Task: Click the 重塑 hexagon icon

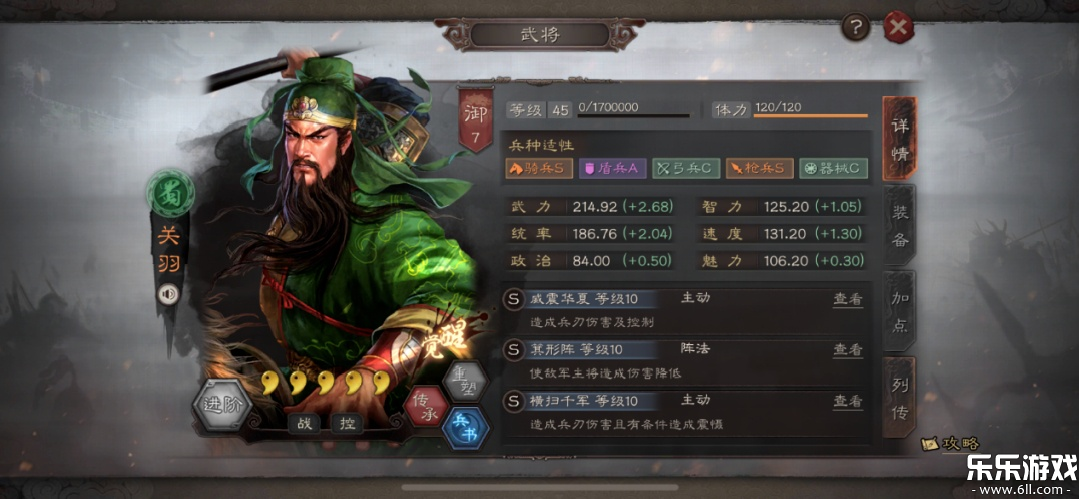Action: point(464,382)
